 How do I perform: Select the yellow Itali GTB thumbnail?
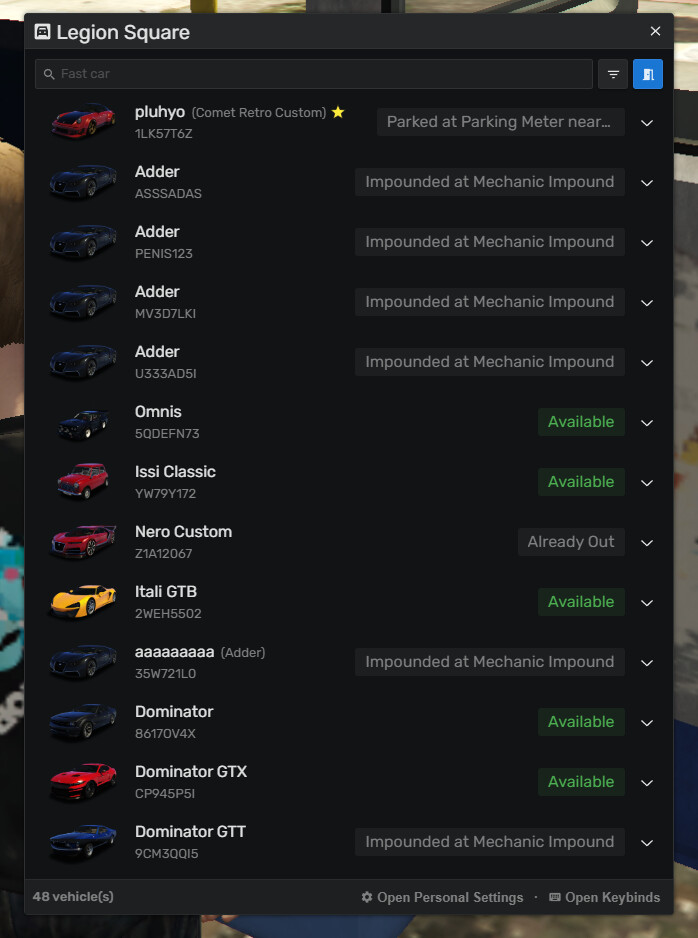(x=83, y=601)
